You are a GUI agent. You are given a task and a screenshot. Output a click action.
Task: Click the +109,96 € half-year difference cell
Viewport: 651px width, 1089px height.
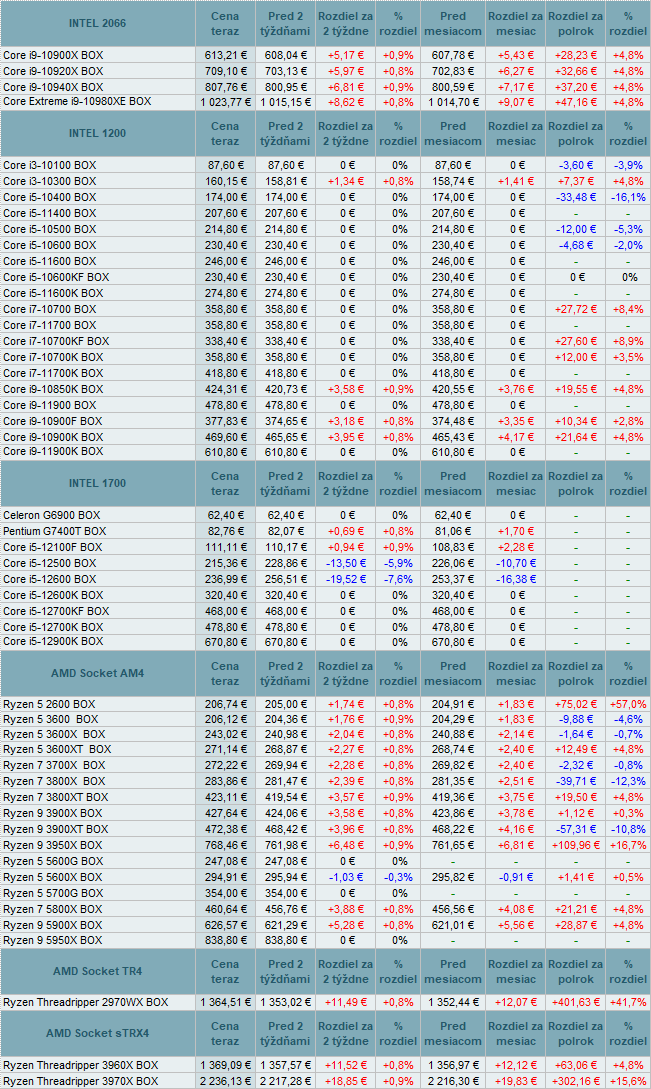click(x=576, y=845)
